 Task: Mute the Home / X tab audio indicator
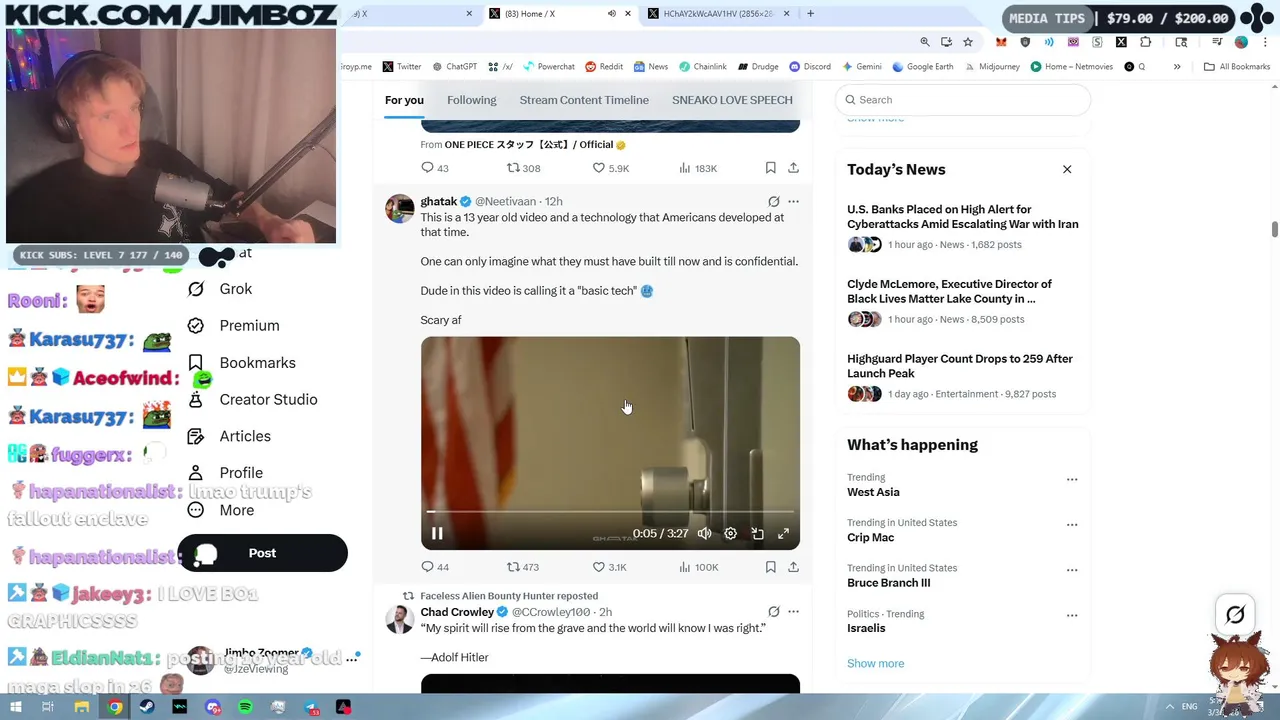(611, 14)
